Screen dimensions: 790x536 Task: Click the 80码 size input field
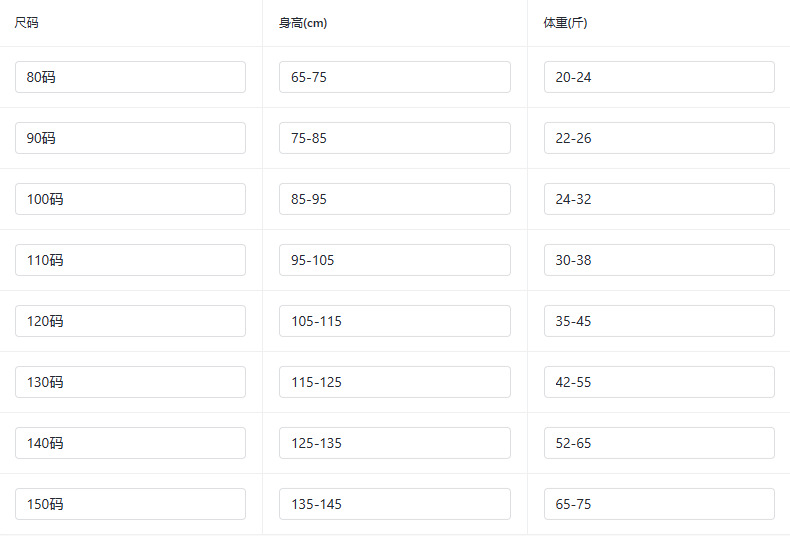(x=130, y=77)
